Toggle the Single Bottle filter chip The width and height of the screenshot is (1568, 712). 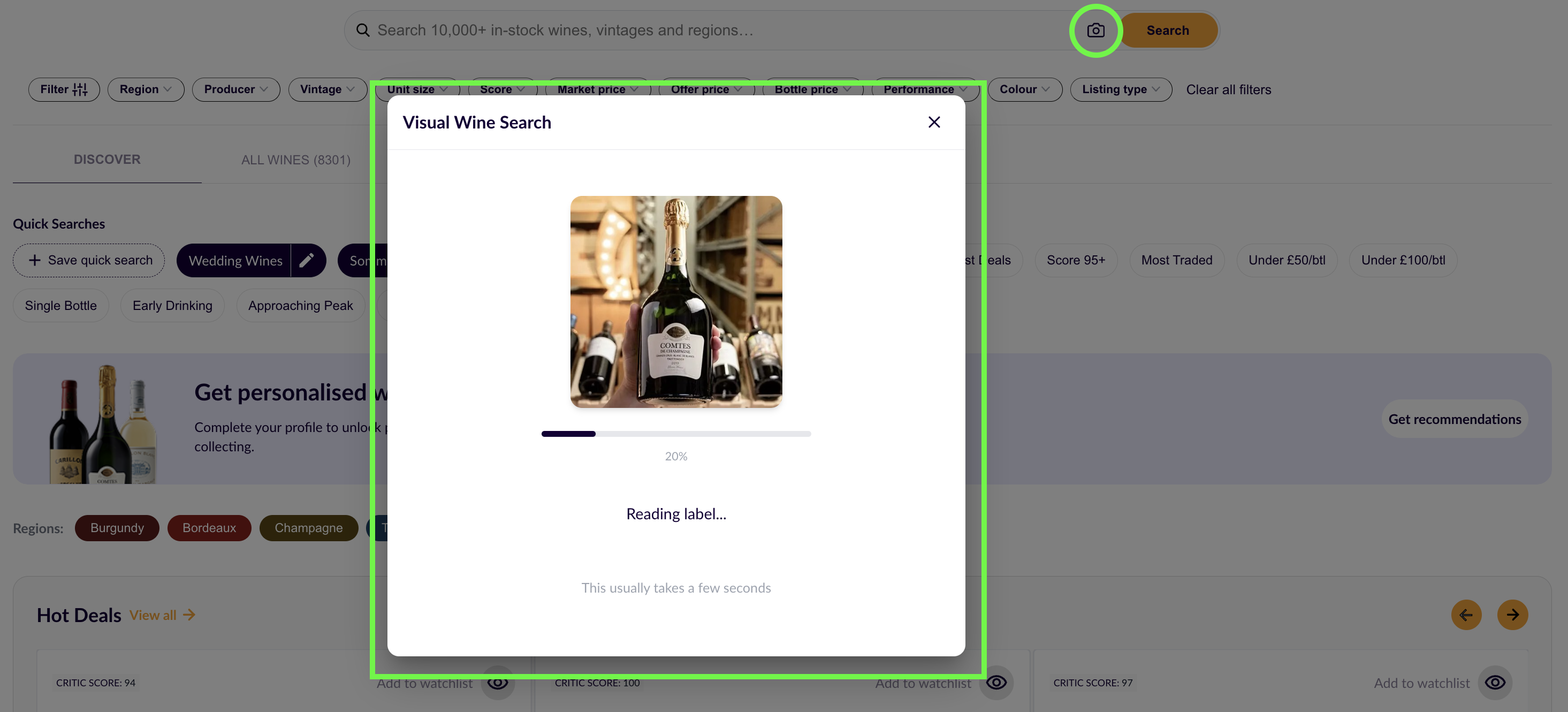[x=60, y=305]
